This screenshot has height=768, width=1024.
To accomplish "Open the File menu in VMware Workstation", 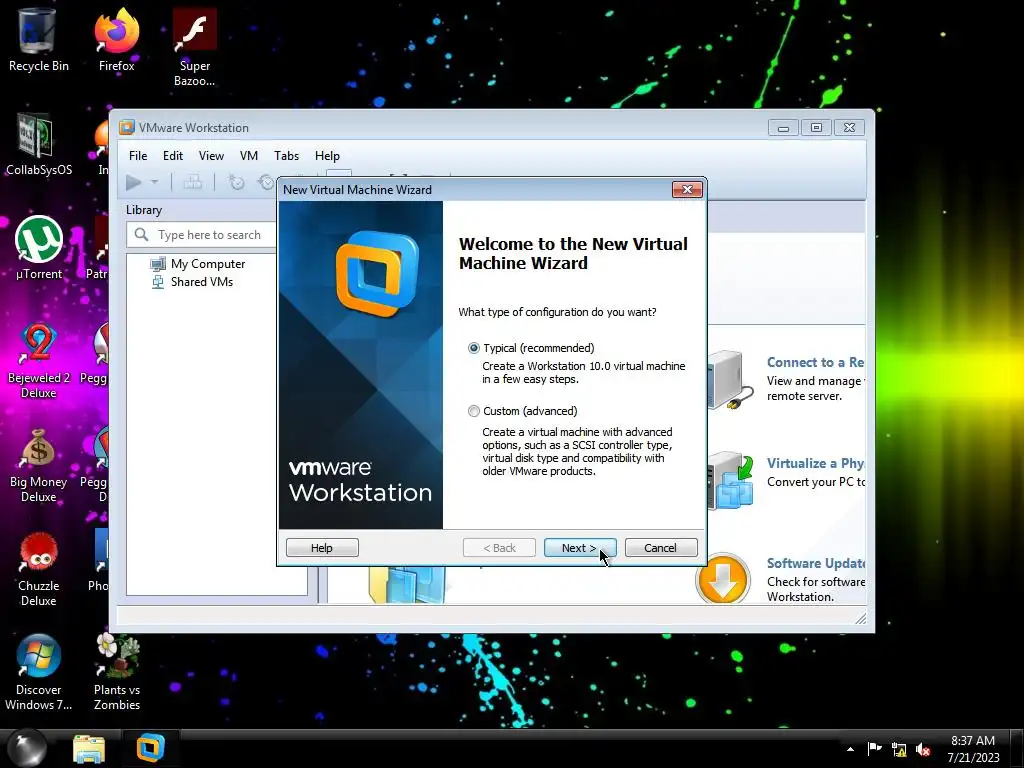I will coord(138,155).
